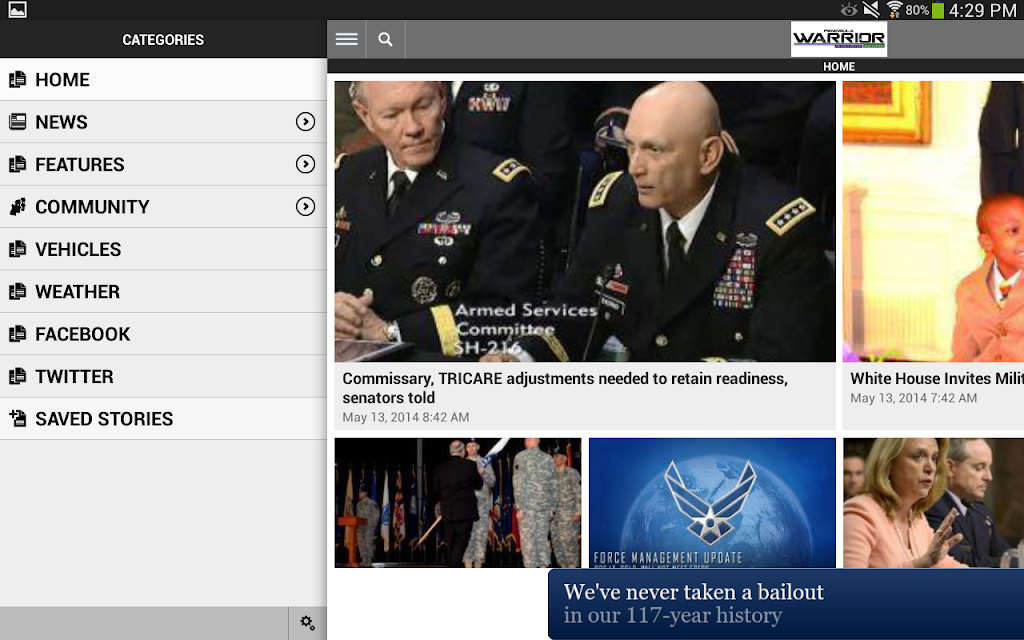Tap the May 13, 2014 8:42 AM timestamp

pos(406,417)
